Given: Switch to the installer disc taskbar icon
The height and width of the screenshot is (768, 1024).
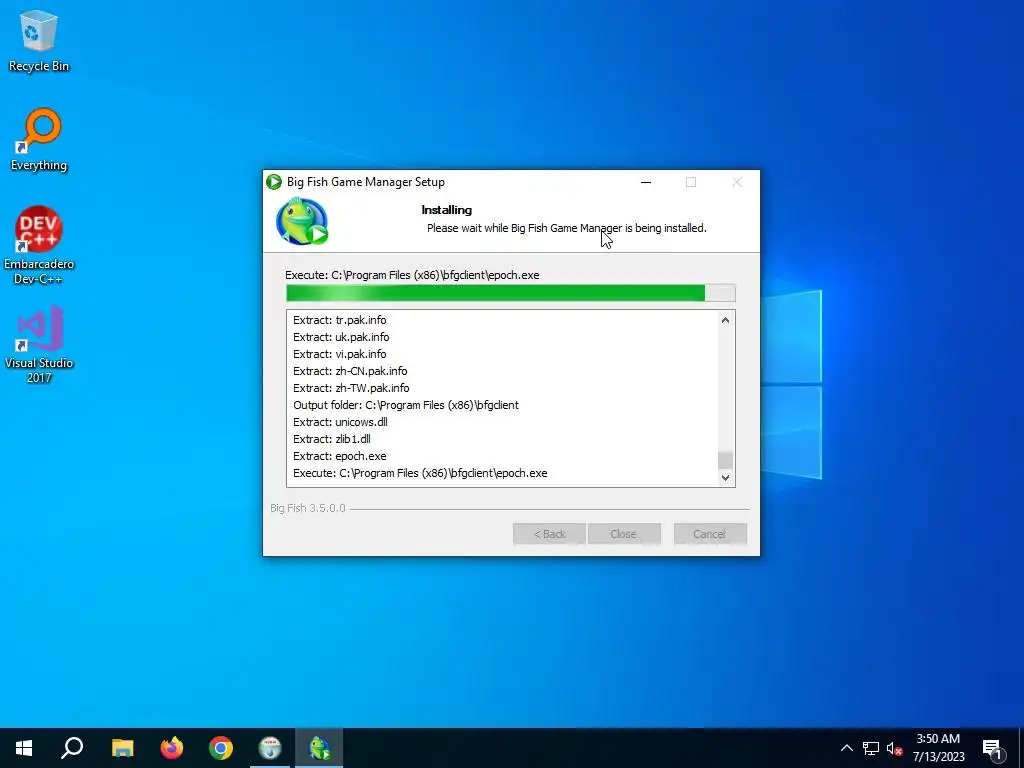Looking at the screenshot, I should coord(270,748).
